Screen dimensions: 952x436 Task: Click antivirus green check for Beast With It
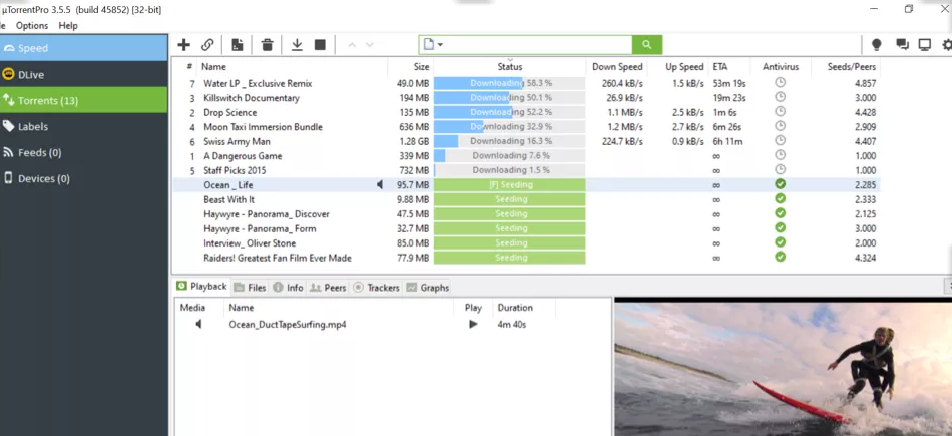click(781, 199)
